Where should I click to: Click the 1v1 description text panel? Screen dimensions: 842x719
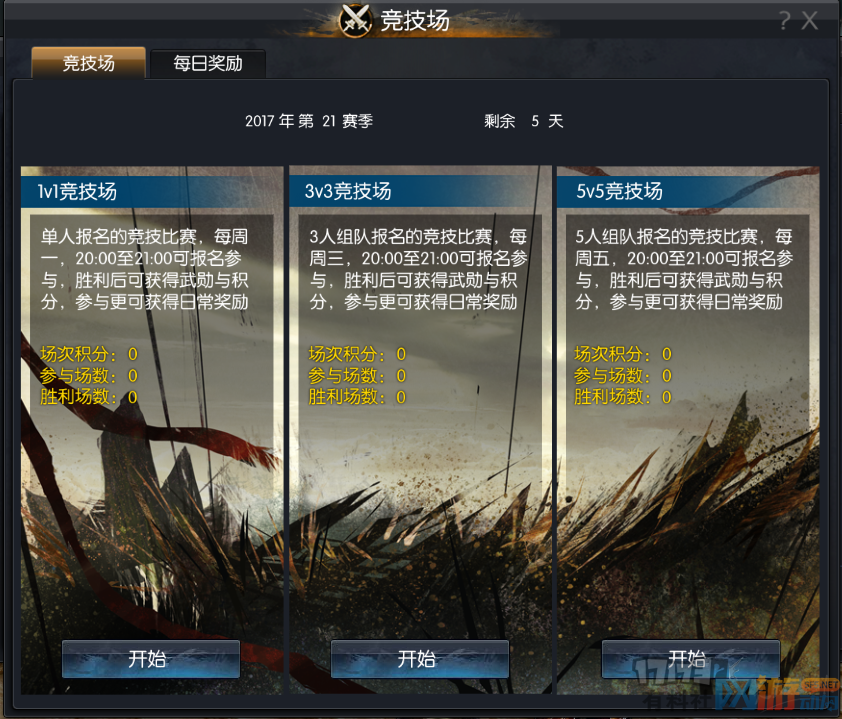click(145, 269)
